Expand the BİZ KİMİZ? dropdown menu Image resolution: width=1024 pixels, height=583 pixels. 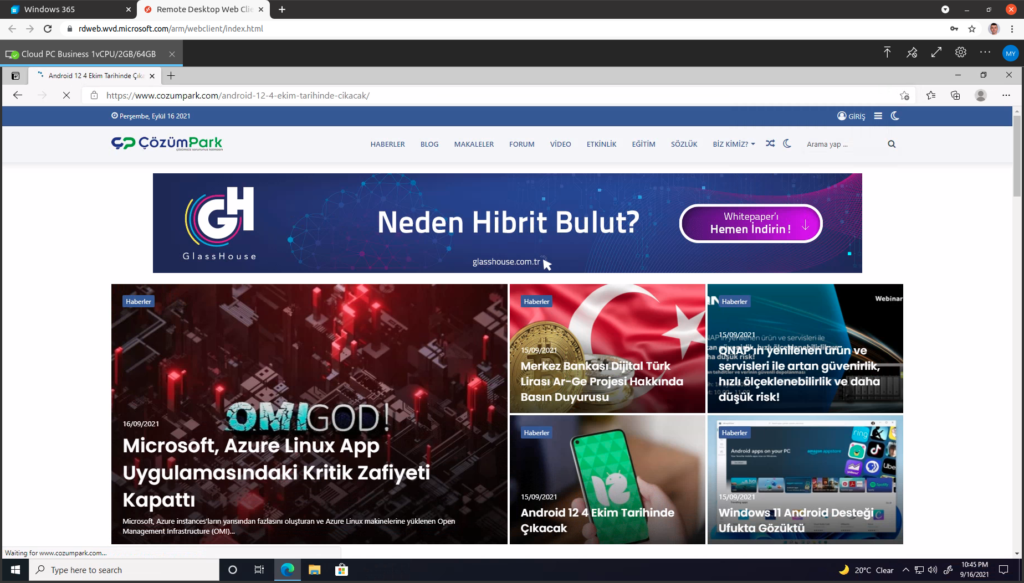tap(733, 144)
